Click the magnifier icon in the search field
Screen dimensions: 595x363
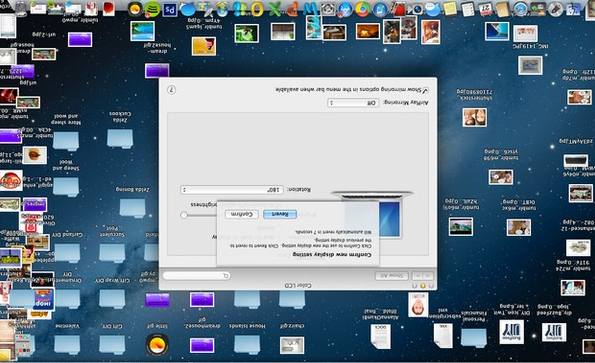click(226, 276)
